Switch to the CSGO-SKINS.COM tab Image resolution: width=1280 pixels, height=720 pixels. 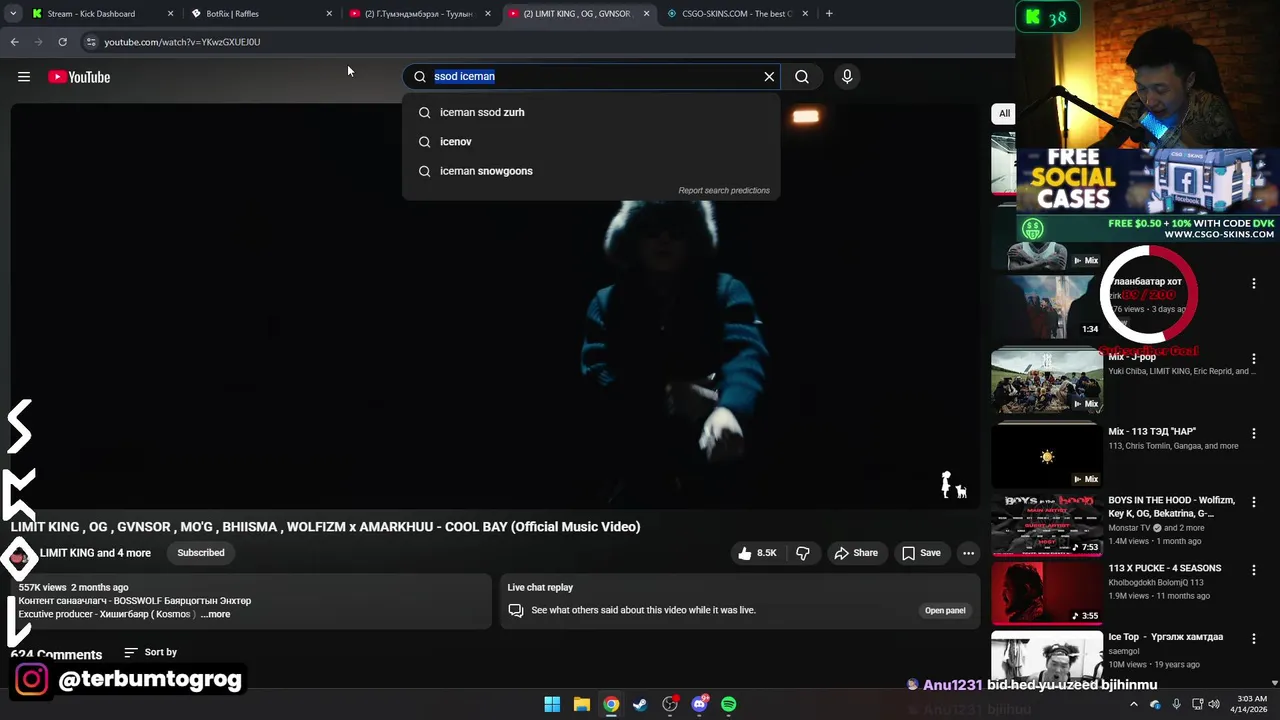point(738,14)
